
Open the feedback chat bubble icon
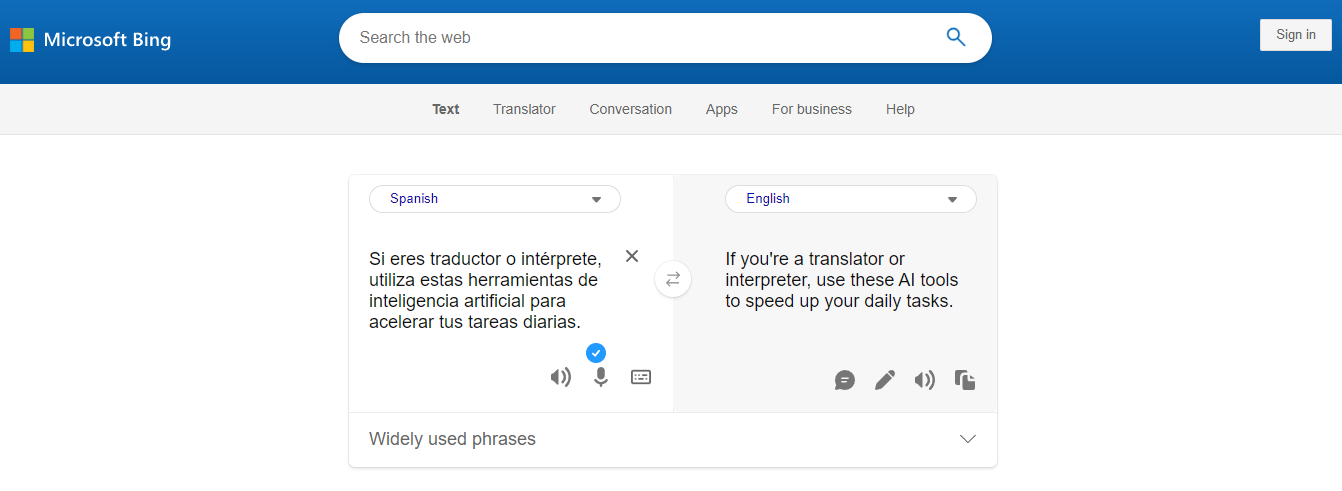845,380
